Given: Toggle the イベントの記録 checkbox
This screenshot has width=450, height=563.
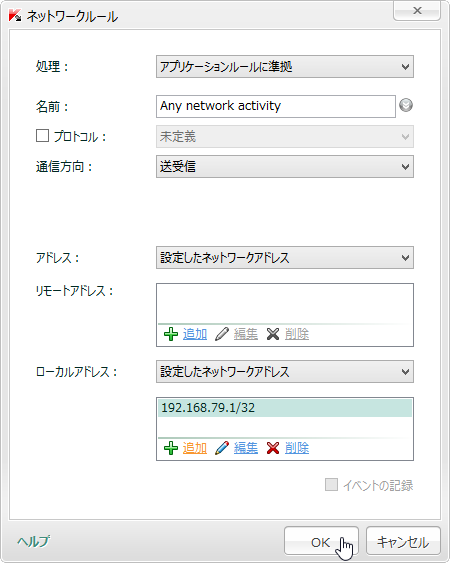Looking at the screenshot, I should coord(331,484).
